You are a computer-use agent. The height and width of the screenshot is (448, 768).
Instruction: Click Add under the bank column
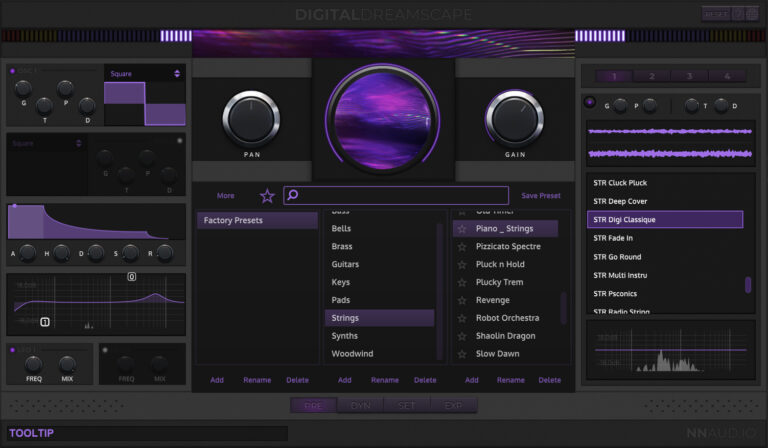coord(217,380)
